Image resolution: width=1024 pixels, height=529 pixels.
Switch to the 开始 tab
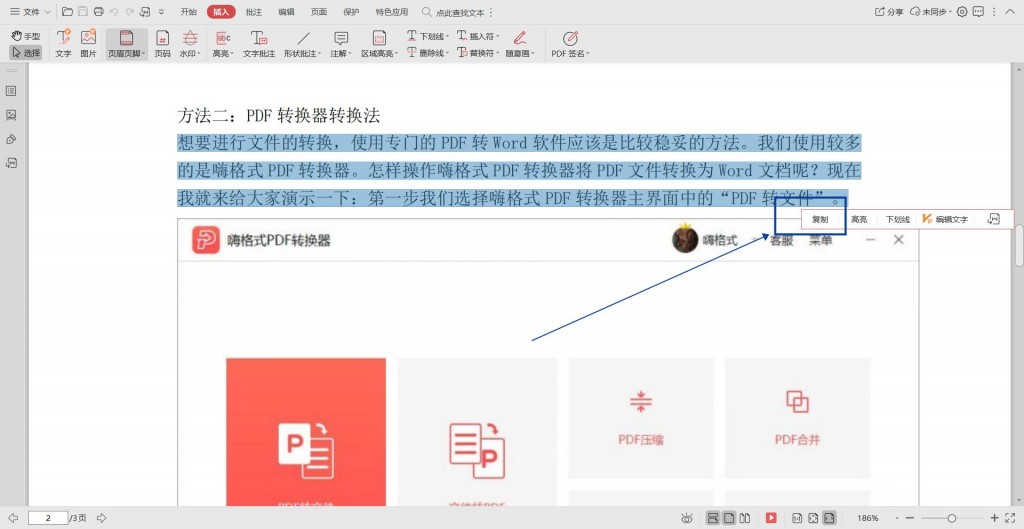coord(188,12)
